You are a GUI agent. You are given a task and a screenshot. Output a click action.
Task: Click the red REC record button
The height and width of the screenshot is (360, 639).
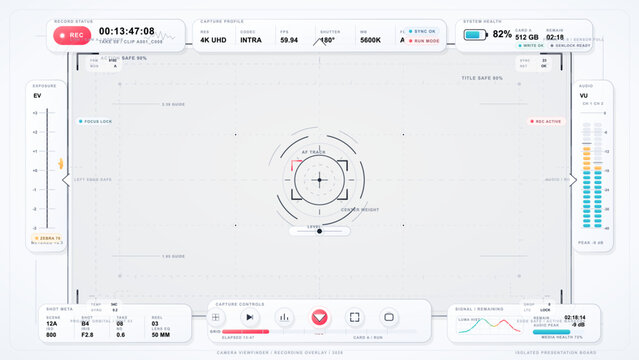72,35
